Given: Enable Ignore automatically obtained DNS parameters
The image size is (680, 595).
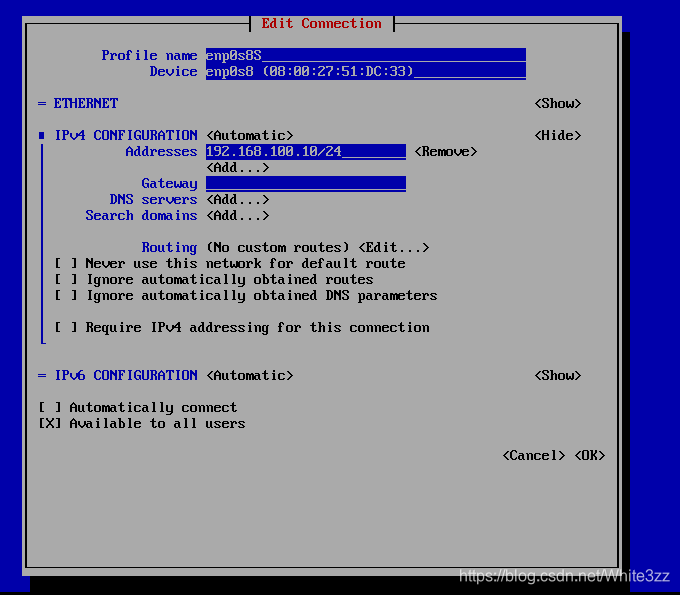Looking at the screenshot, I should click(x=65, y=296).
